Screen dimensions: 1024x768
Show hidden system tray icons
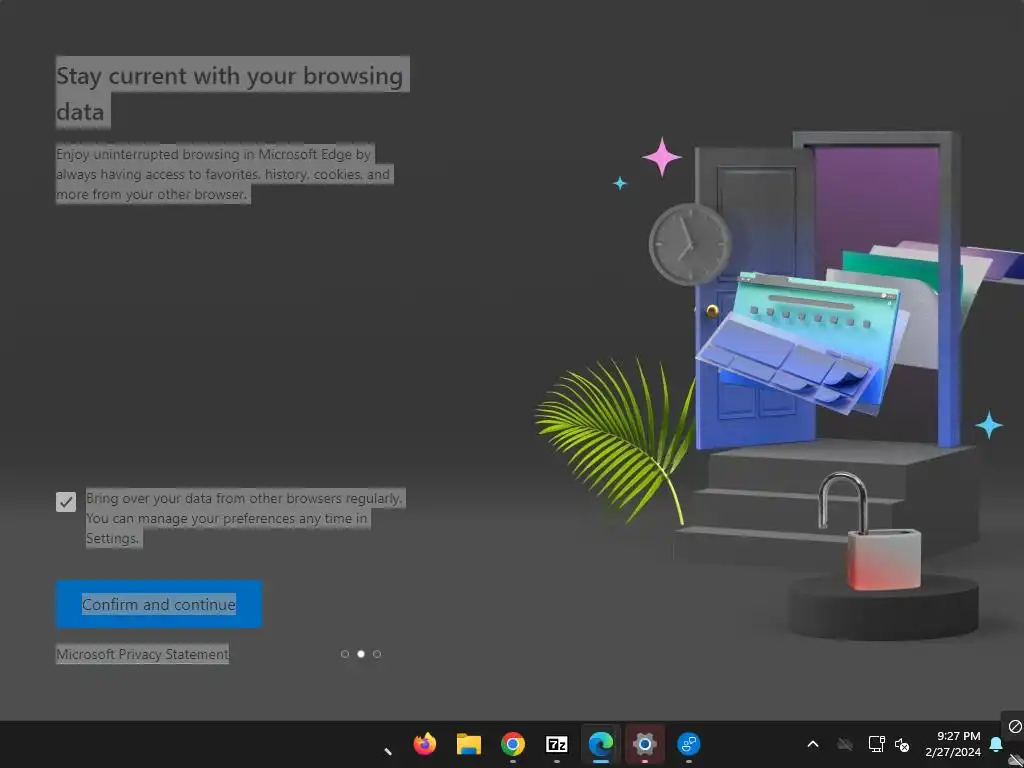point(813,744)
